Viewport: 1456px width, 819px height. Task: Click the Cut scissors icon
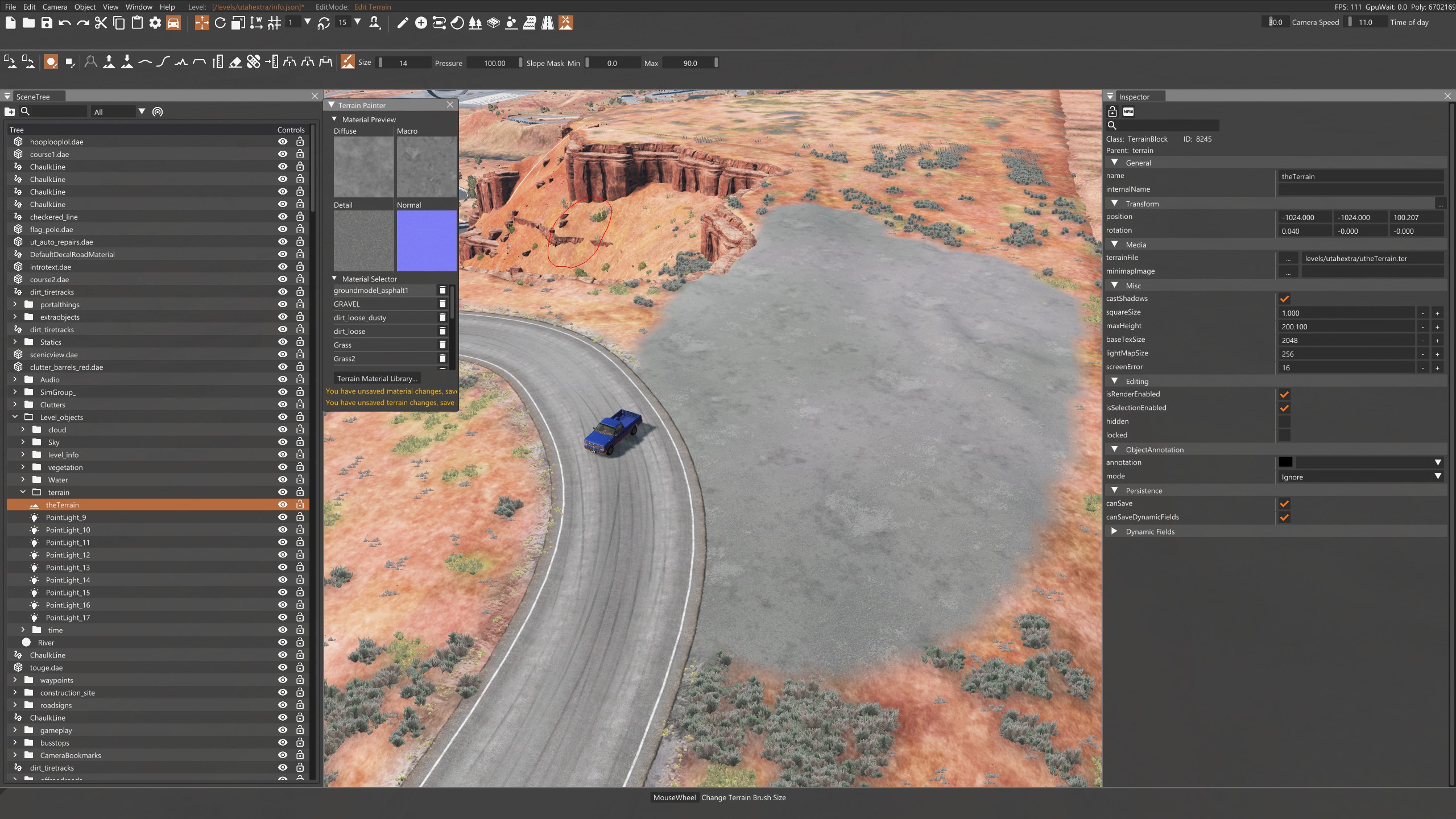coord(101,23)
